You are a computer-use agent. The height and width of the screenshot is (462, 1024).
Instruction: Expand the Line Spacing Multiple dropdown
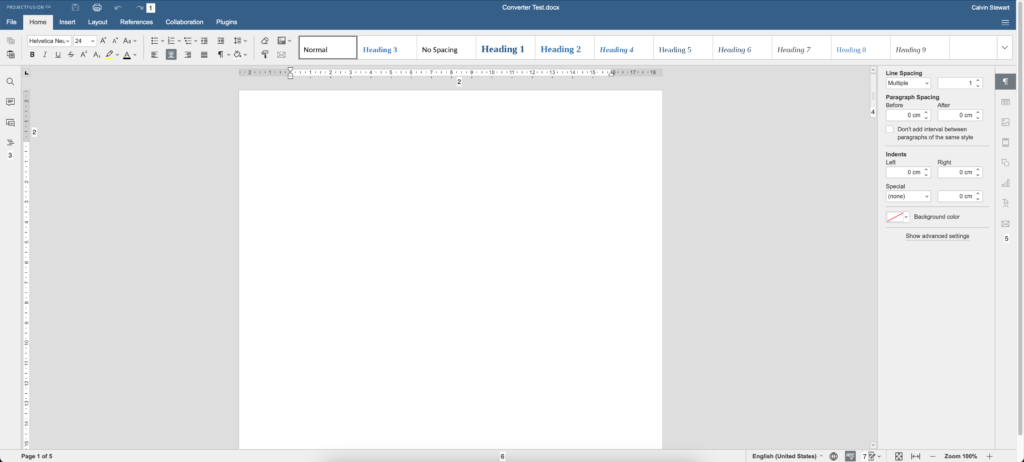point(908,83)
